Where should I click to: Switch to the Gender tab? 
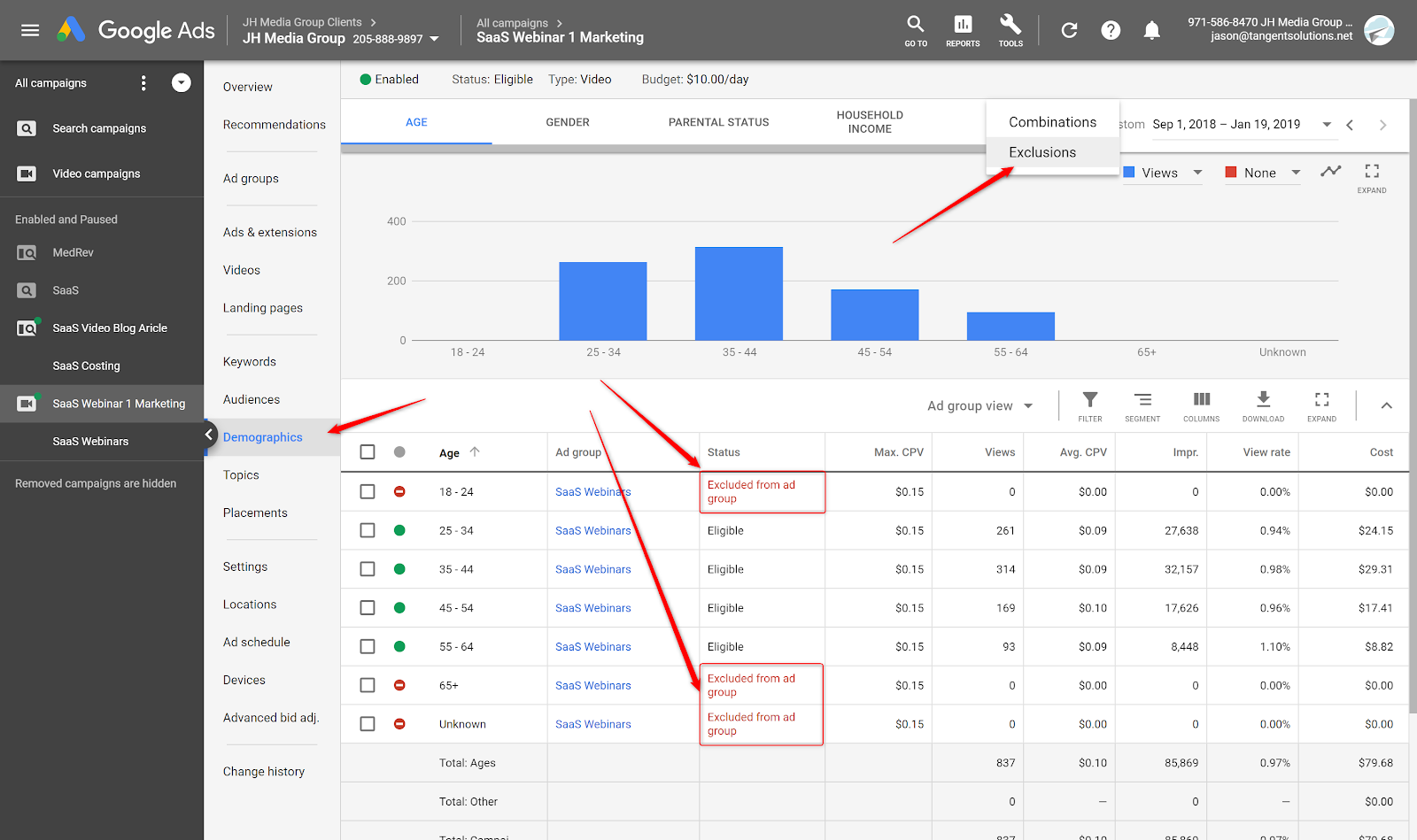coord(567,122)
